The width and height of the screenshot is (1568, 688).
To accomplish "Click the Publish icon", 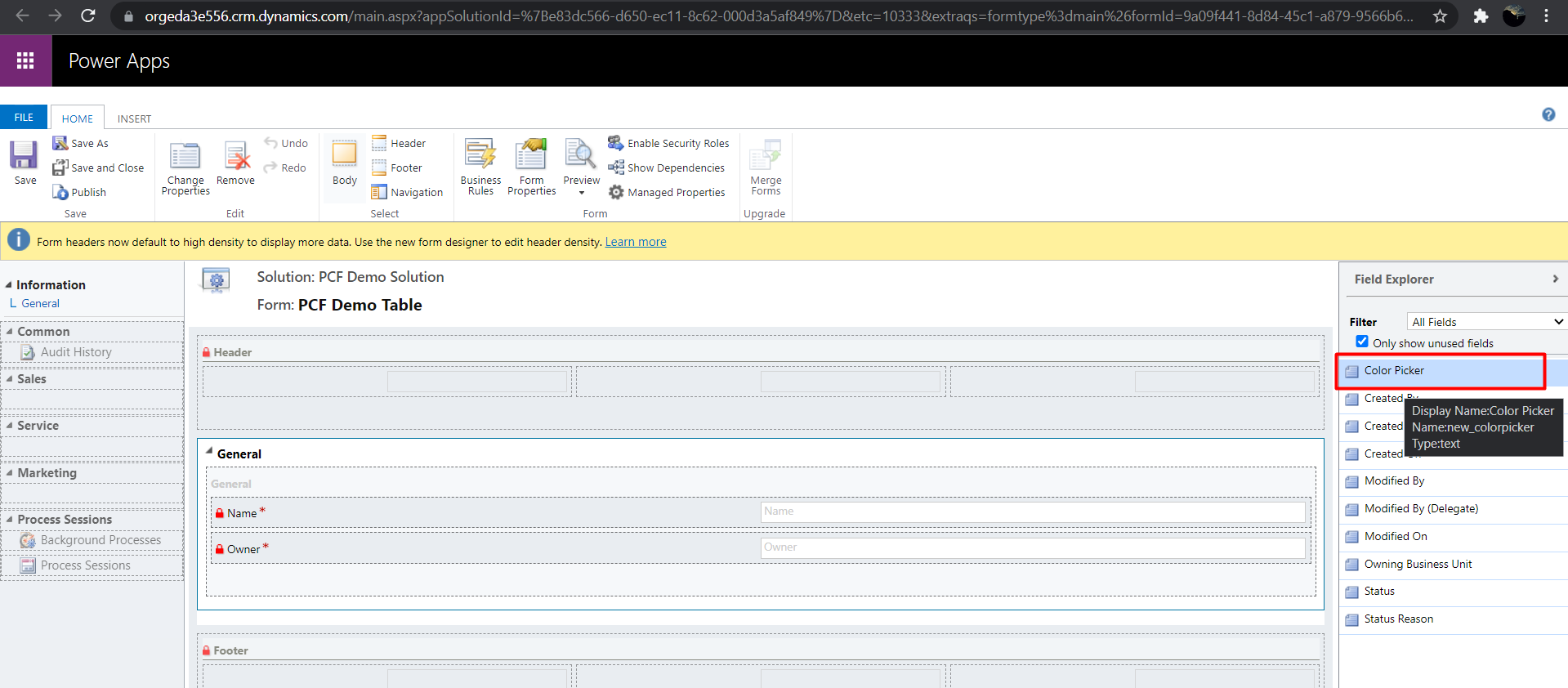I will pos(61,192).
